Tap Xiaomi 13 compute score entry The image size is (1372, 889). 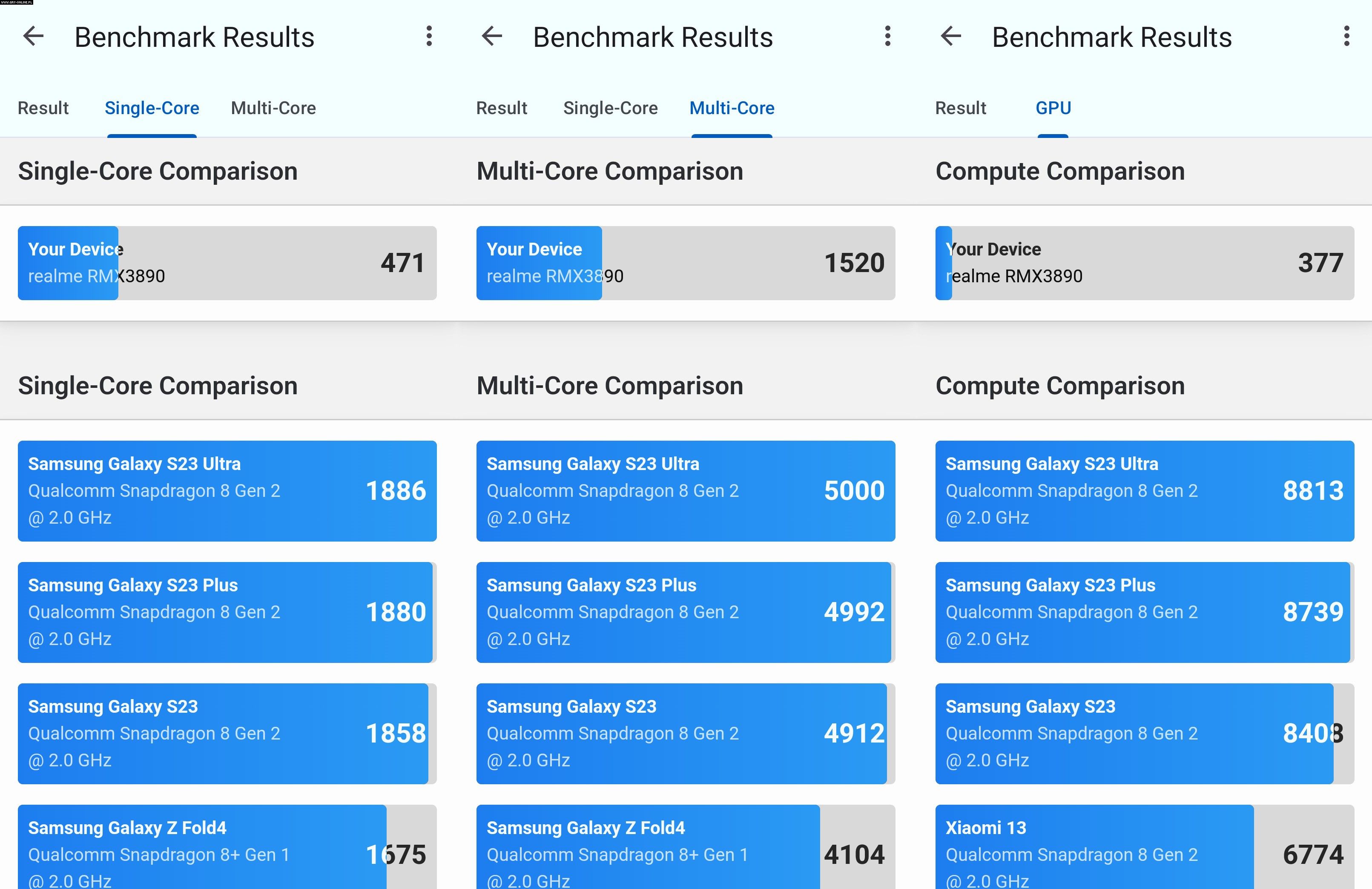click(1144, 848)
